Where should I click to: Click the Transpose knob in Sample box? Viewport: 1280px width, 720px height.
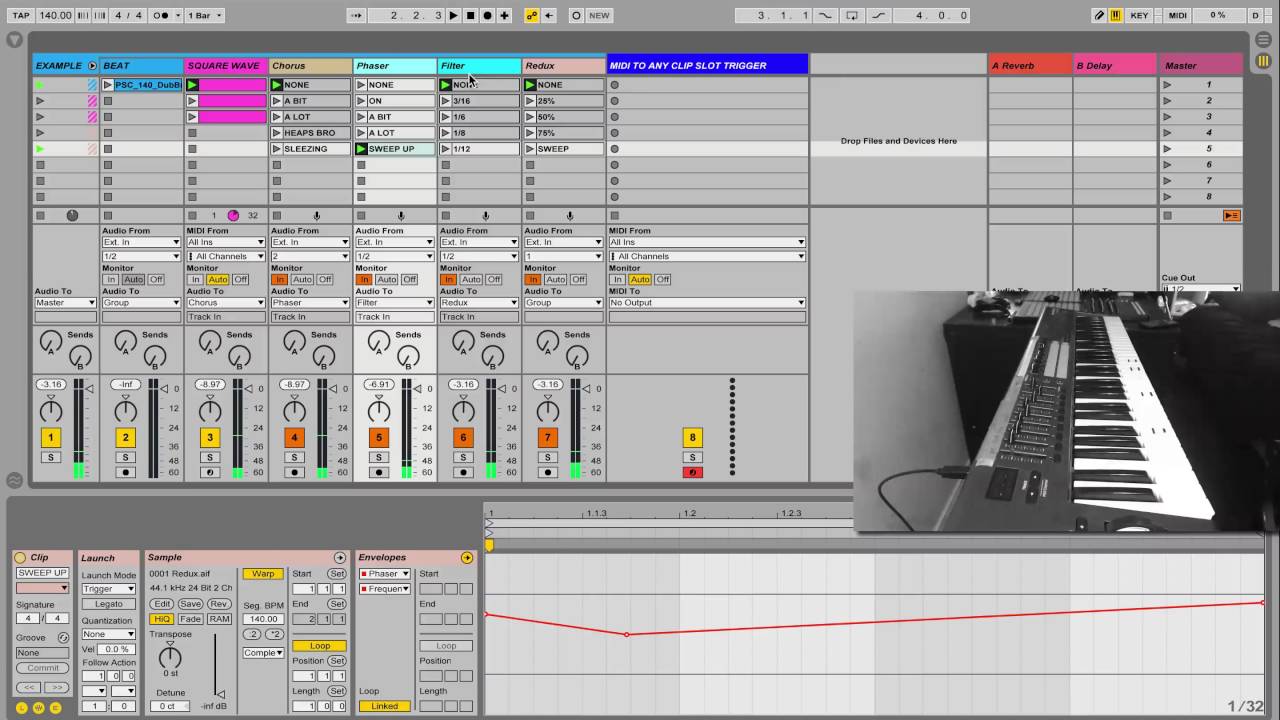(x=170, y=657)
